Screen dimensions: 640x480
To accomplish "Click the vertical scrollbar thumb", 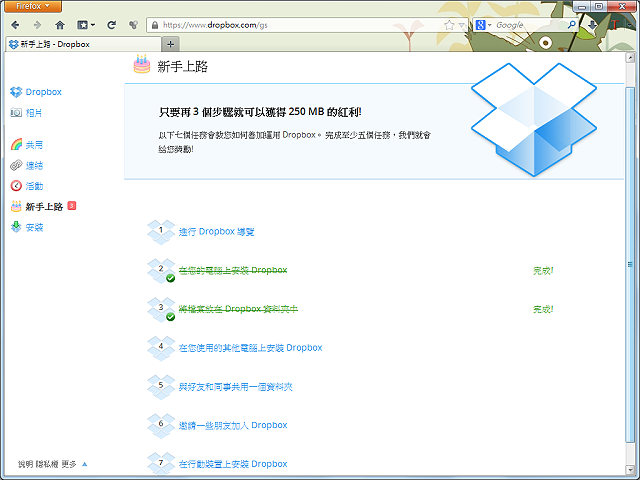I will [630, 264].
